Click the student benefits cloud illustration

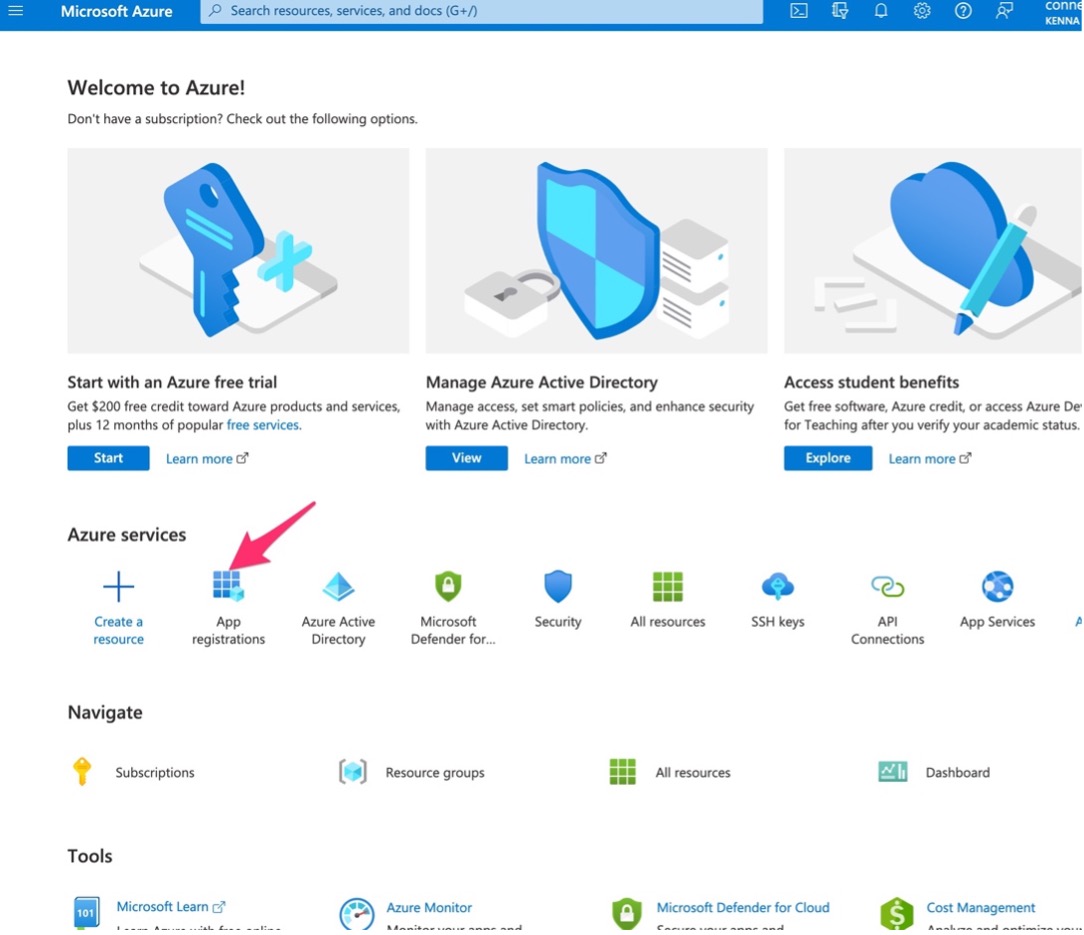pyautogui.click(x=933, y=250)
